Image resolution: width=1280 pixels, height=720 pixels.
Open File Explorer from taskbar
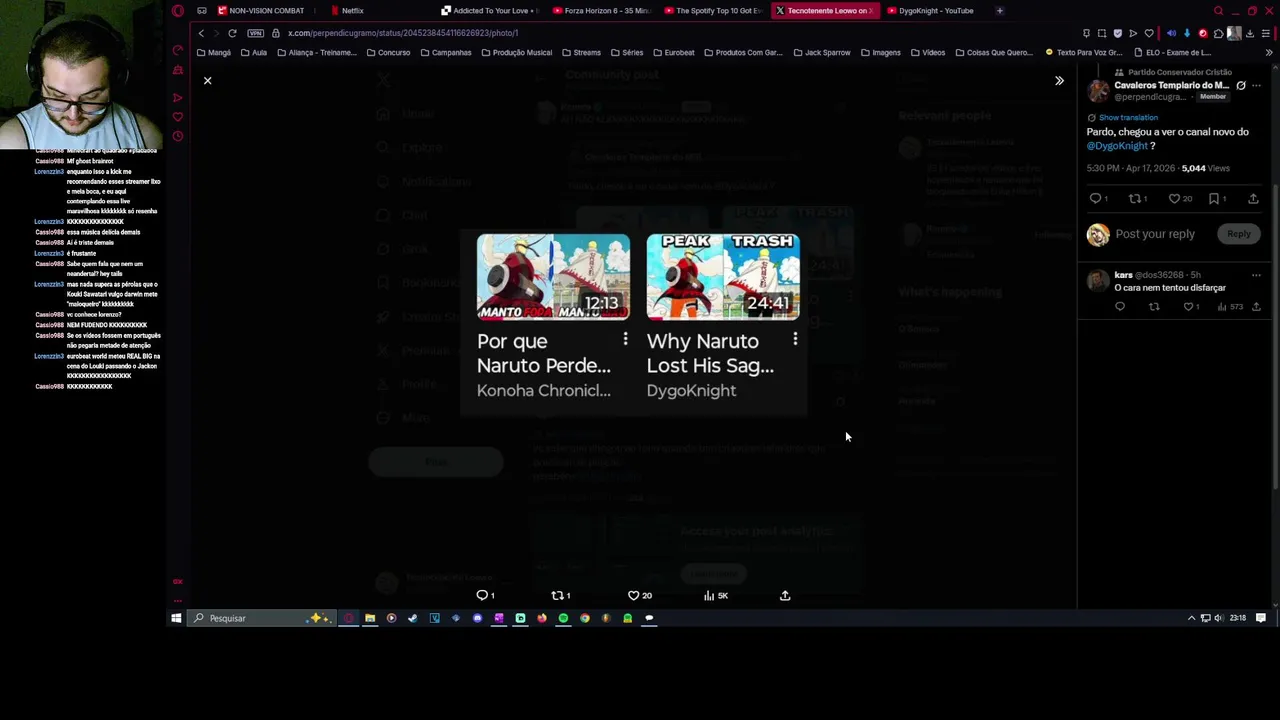pyautogui.click(x=370, y=618)
